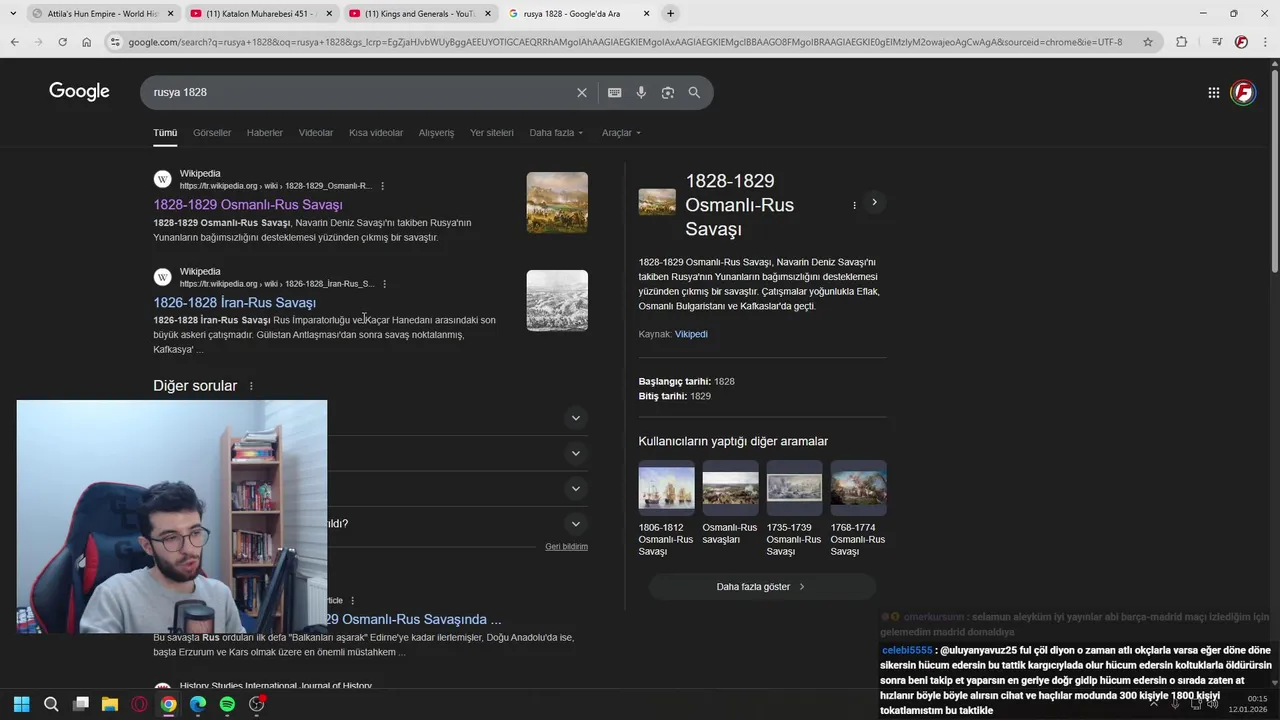Open Chrome from the taskbar

click(169, 704)
